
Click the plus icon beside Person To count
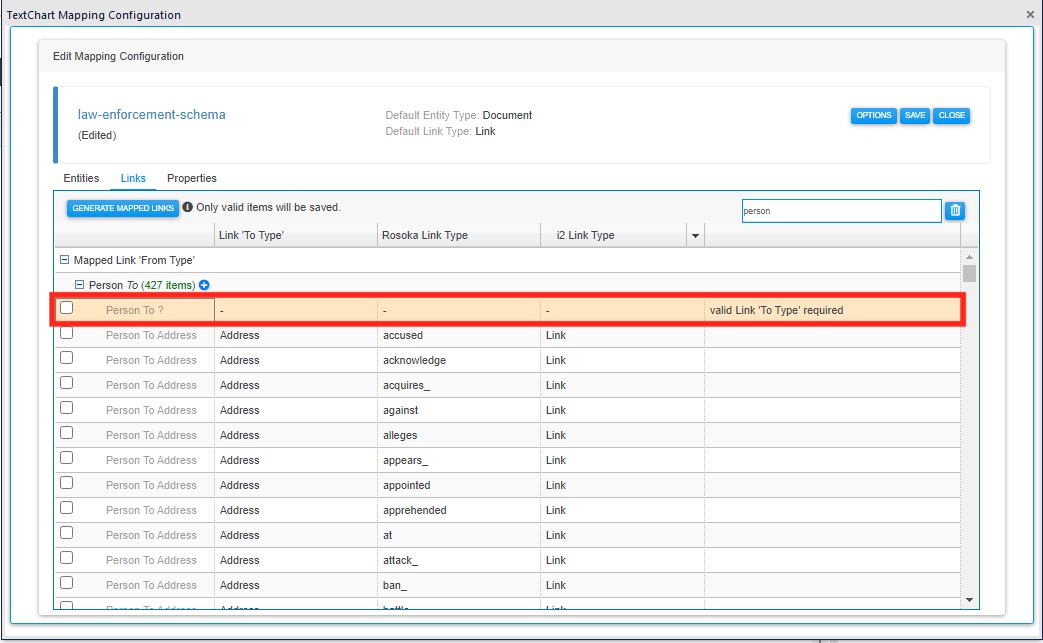click(x=205, y=285)
